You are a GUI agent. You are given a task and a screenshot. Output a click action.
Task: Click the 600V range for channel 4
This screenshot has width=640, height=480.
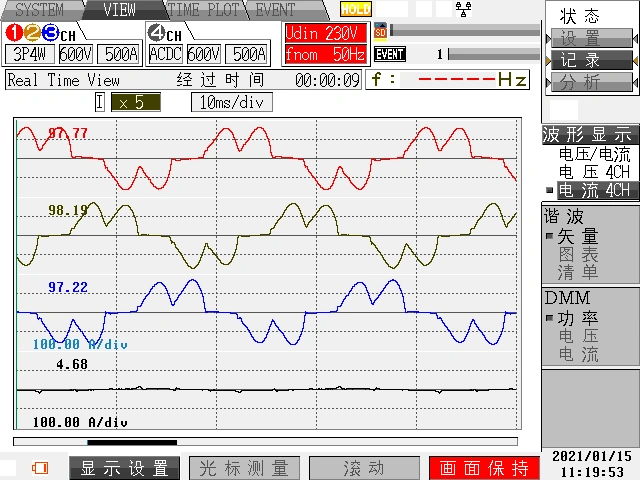204,54
